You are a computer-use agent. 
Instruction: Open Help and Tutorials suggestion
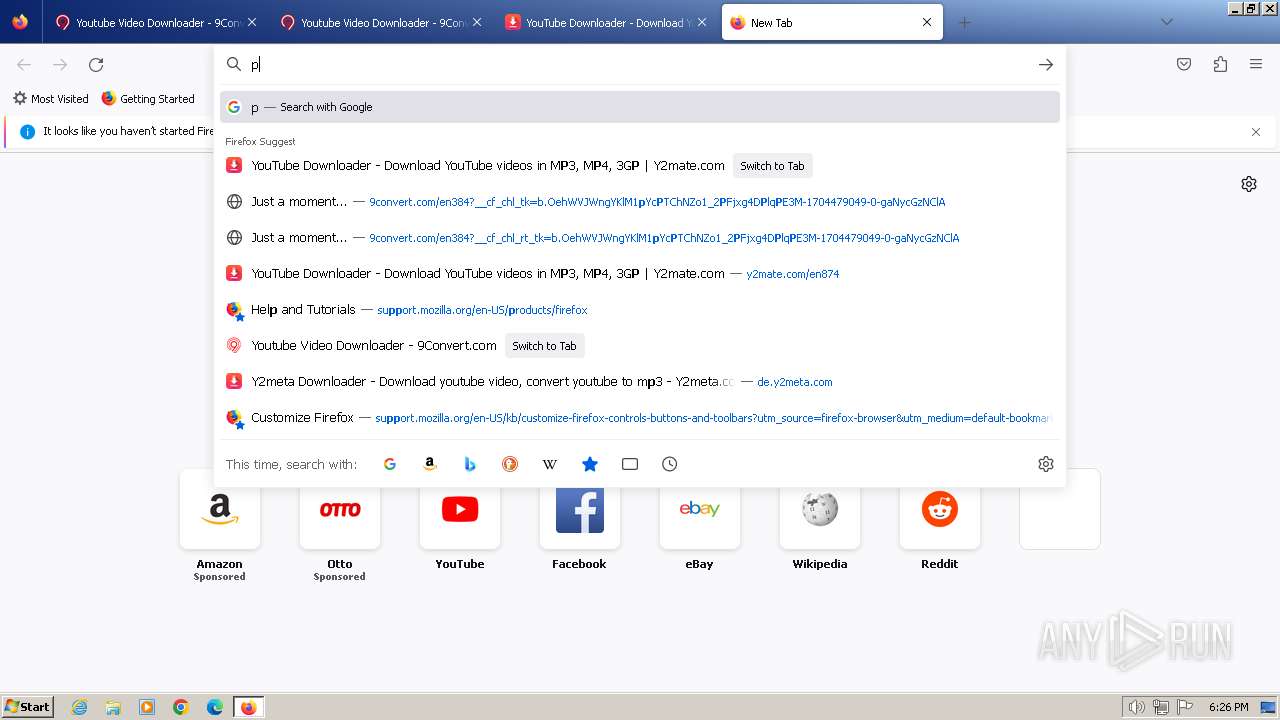pos(640,310)
